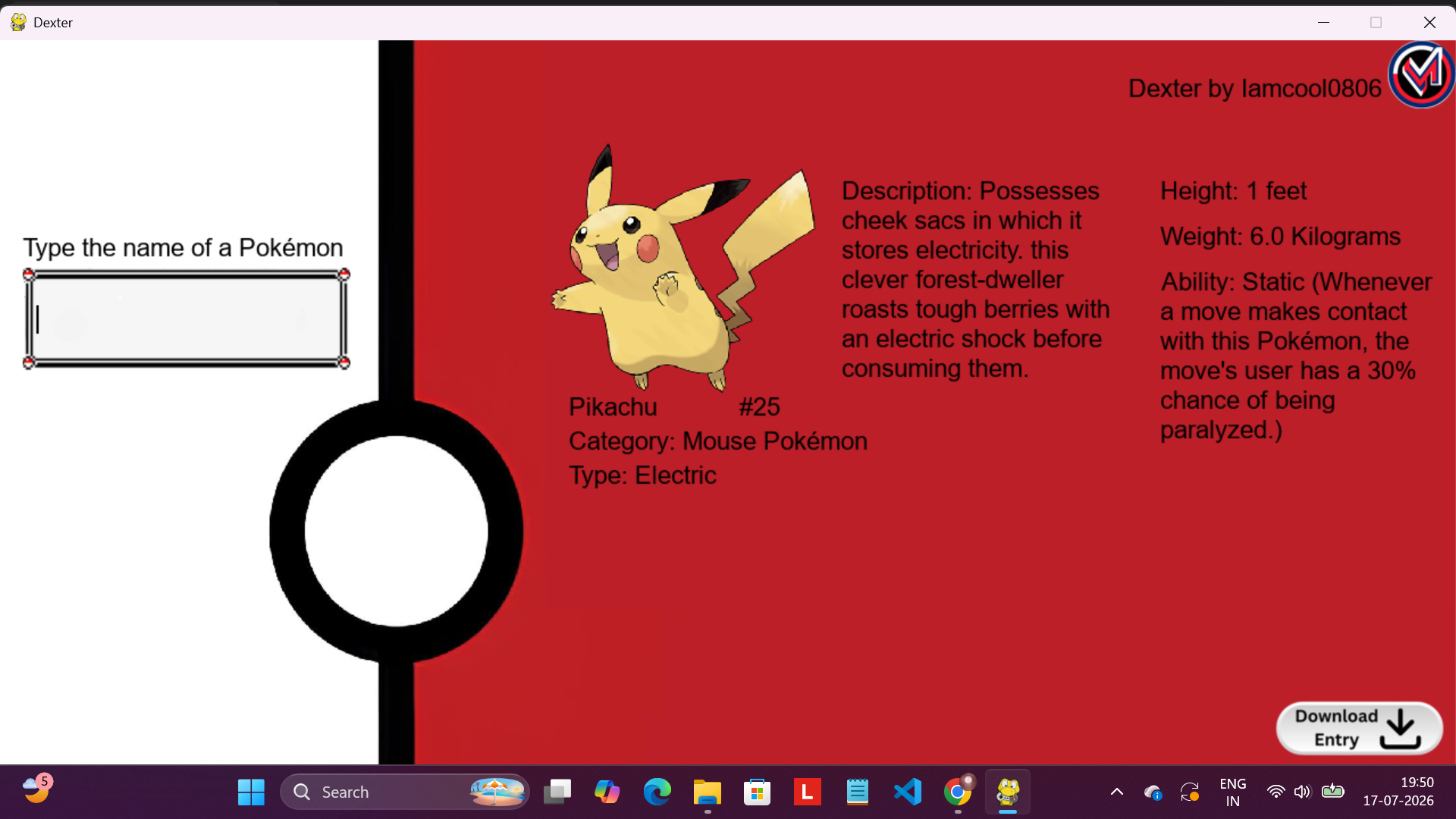Click the 'Weight: 6.0 Kilograms' text
This screenshot has width=1456, height=819.
[x=1281, y=237]
